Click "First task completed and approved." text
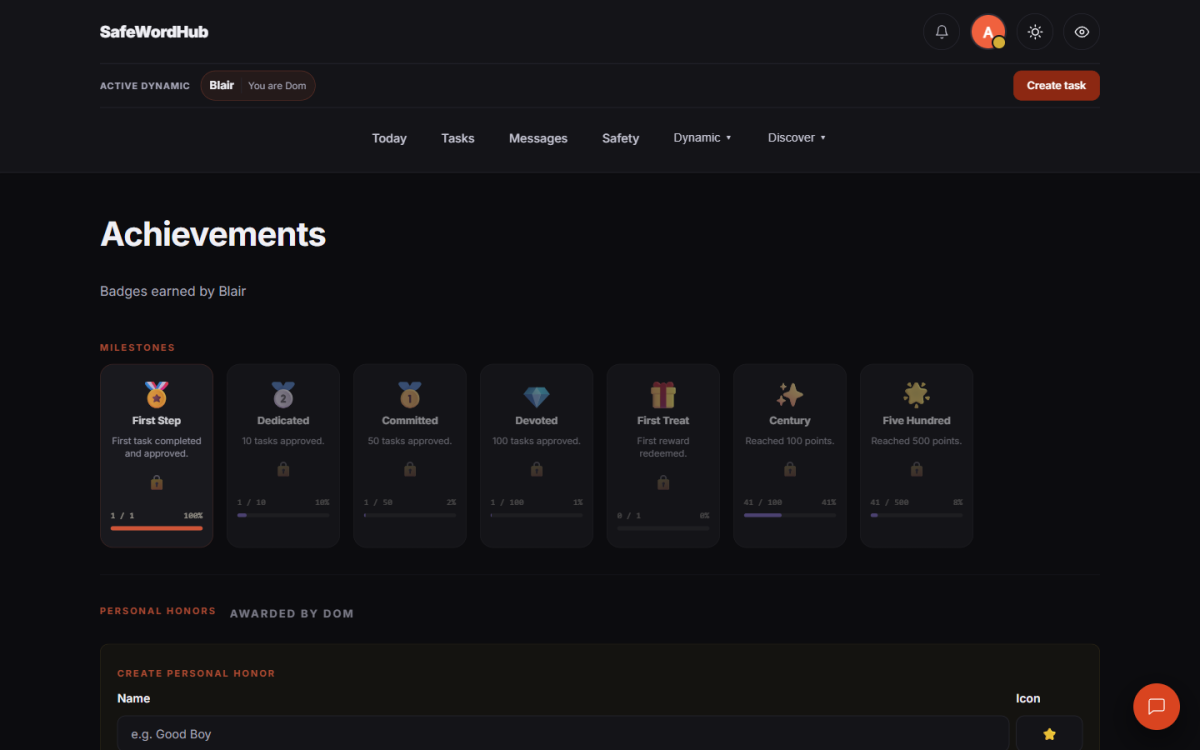This screenshot has width=1200, height=750. (x=157, y=447)
